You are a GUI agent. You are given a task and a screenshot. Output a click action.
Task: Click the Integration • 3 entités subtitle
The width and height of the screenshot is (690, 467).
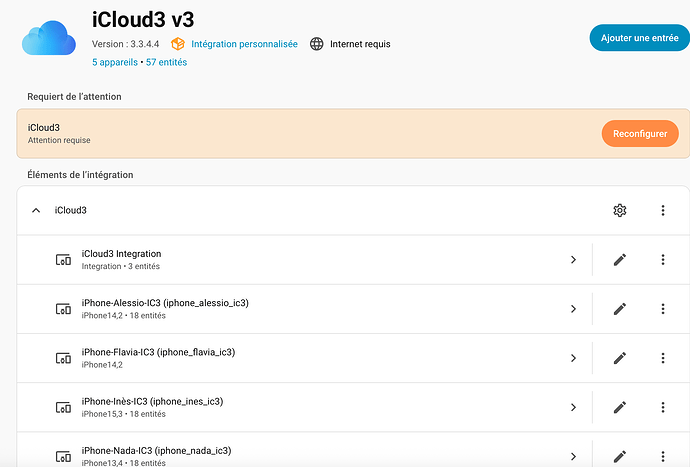121,266
